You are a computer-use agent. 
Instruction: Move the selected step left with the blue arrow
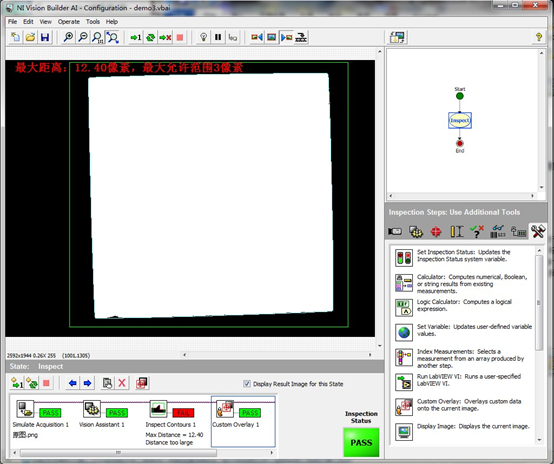coord(73,383)
